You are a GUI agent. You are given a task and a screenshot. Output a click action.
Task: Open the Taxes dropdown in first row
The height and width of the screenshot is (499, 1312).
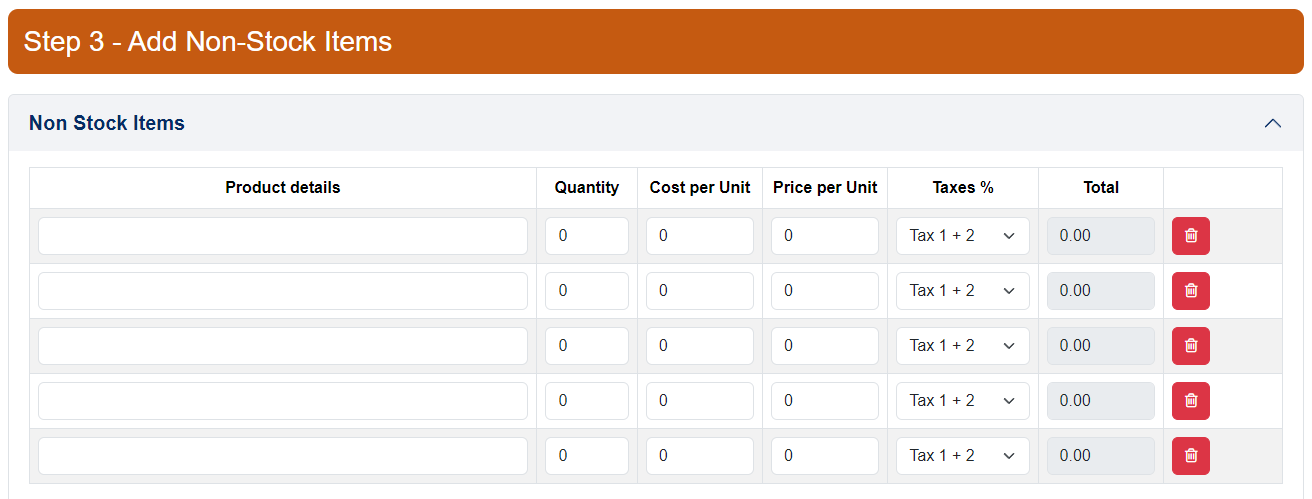[962, 236]
